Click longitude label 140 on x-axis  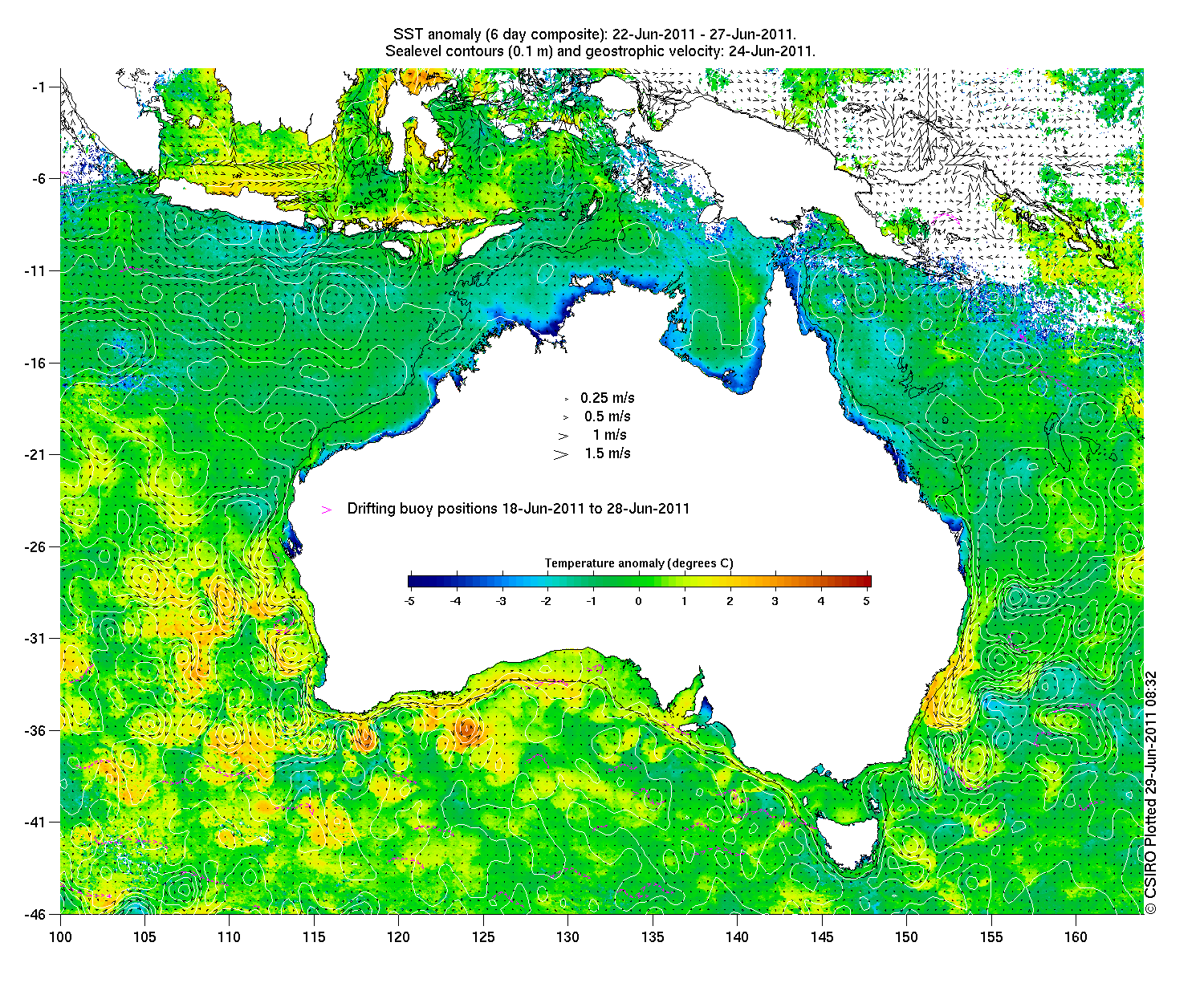[x=737, y=937]
